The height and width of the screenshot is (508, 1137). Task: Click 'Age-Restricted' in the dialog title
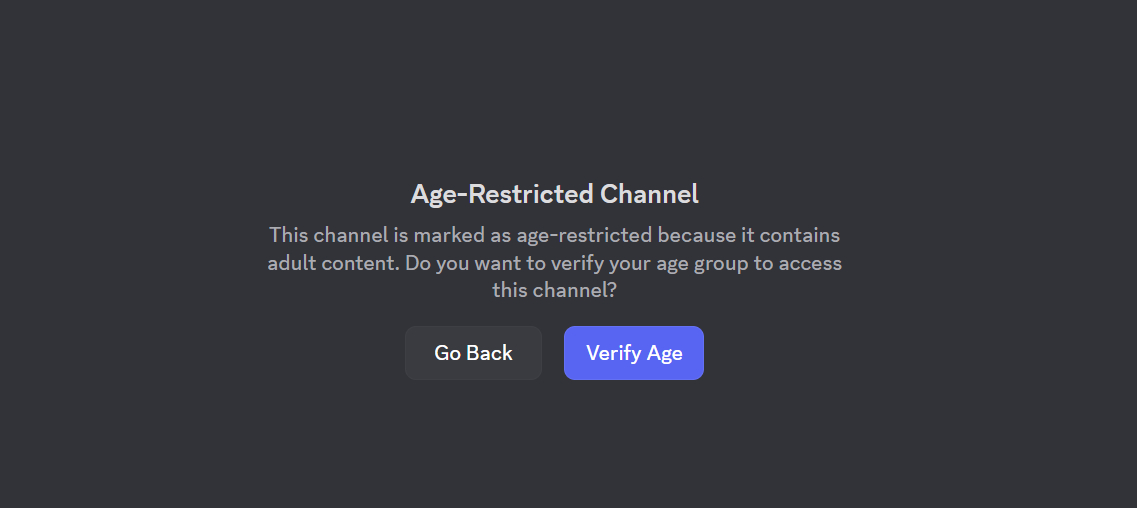503,194
